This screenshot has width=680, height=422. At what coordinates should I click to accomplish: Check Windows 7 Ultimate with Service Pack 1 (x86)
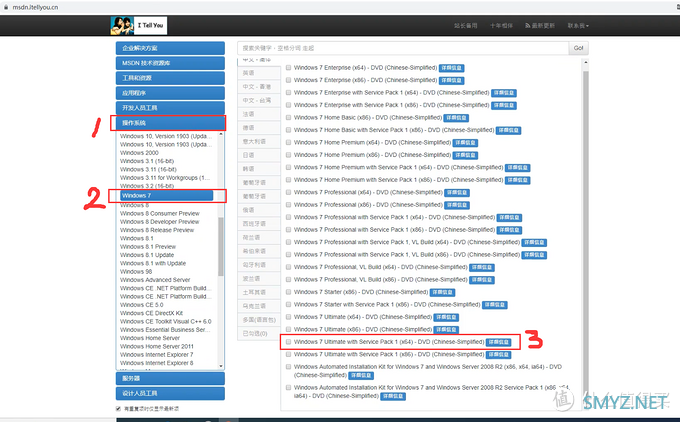click(288, 354)
